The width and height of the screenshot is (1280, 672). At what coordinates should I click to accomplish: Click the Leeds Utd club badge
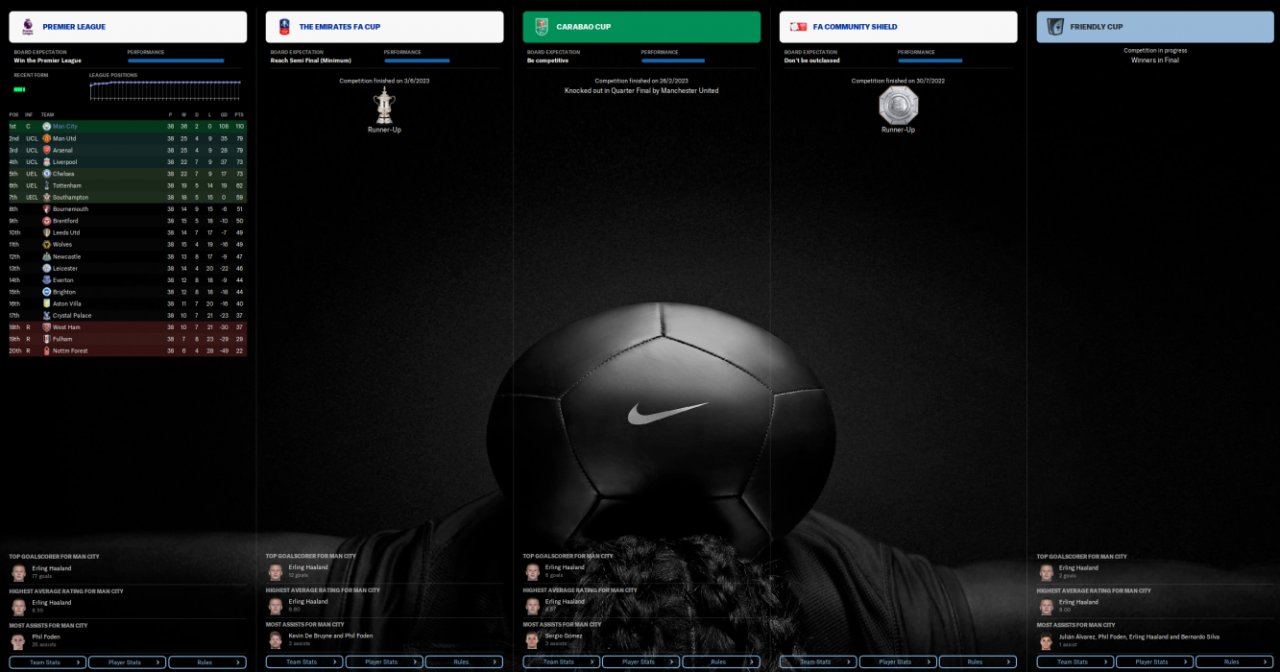point(47,233)
